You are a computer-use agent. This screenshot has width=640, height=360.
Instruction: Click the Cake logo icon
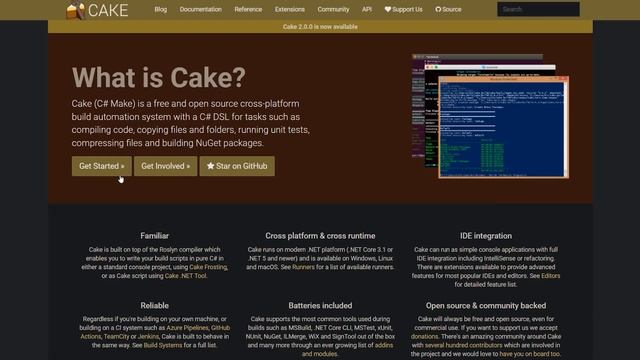tap(76, 10)
